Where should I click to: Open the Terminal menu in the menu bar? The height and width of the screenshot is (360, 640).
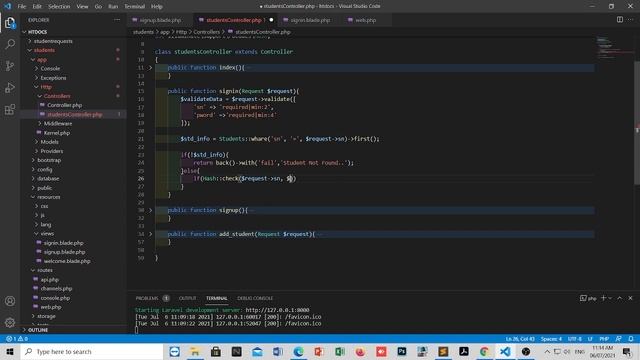pos(134,7)
